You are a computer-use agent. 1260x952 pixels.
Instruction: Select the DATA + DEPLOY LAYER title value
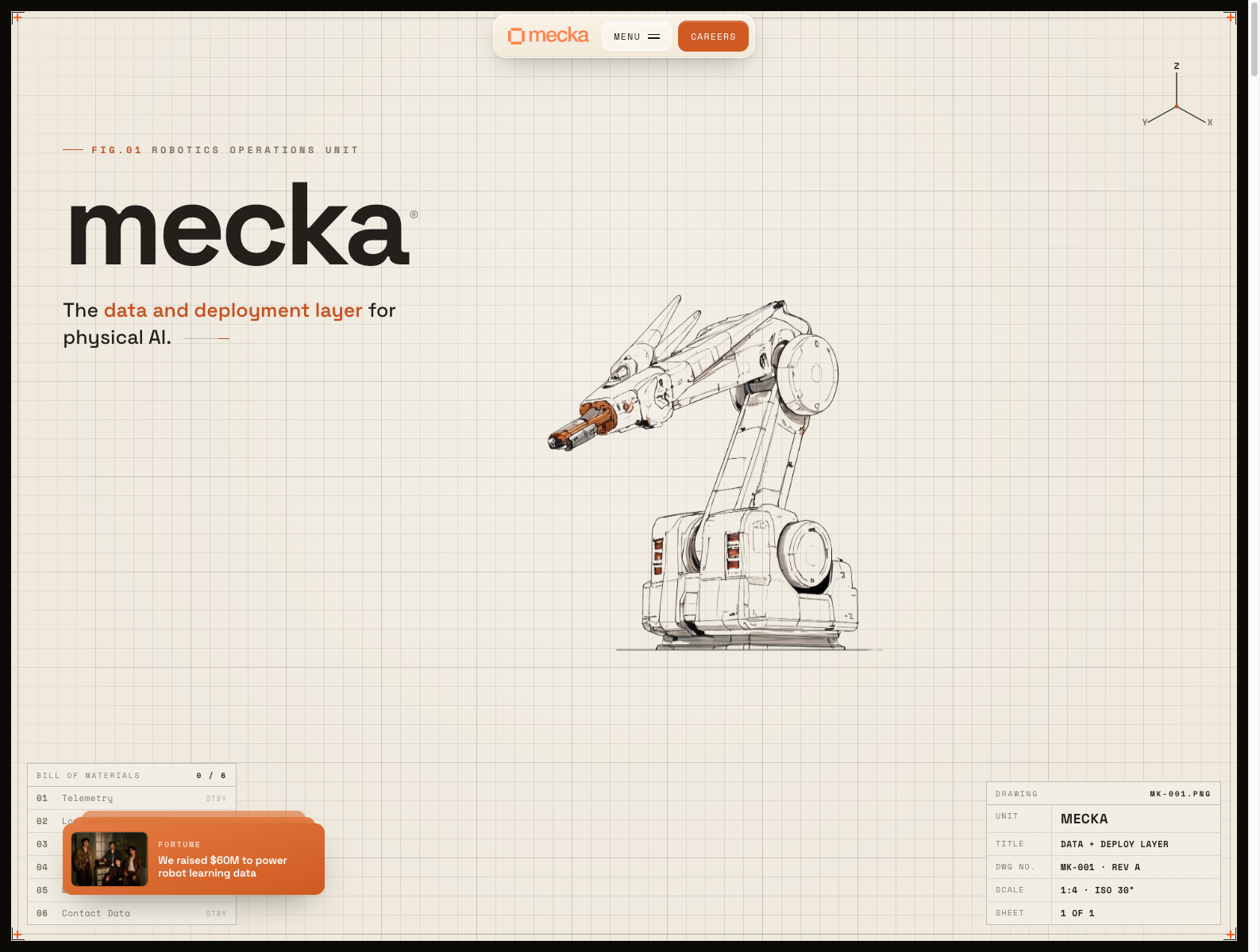pyautogui.click(x=1114, y=844)
